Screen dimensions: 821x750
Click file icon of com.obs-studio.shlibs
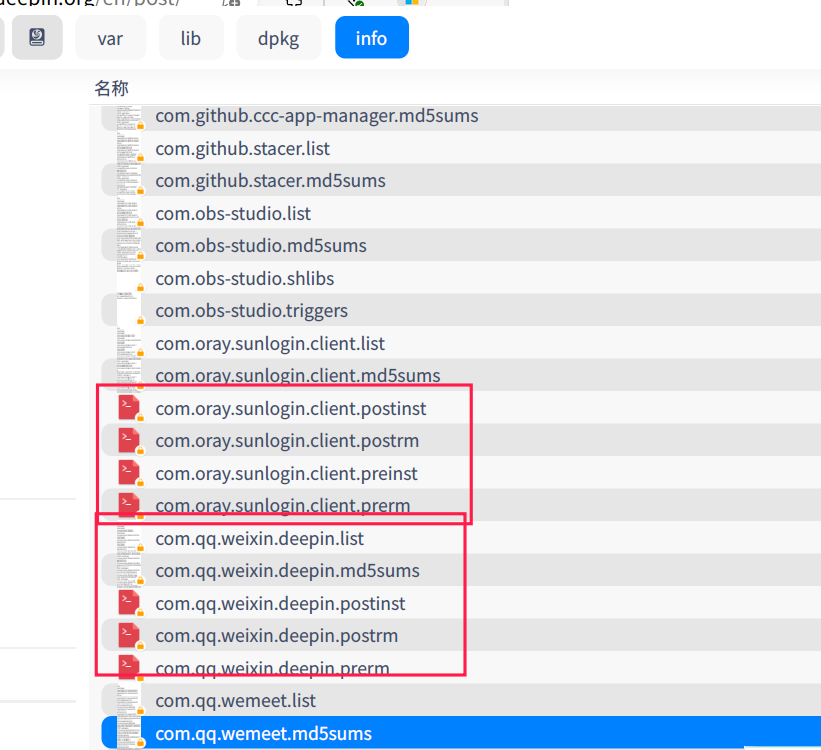[129, 278]
